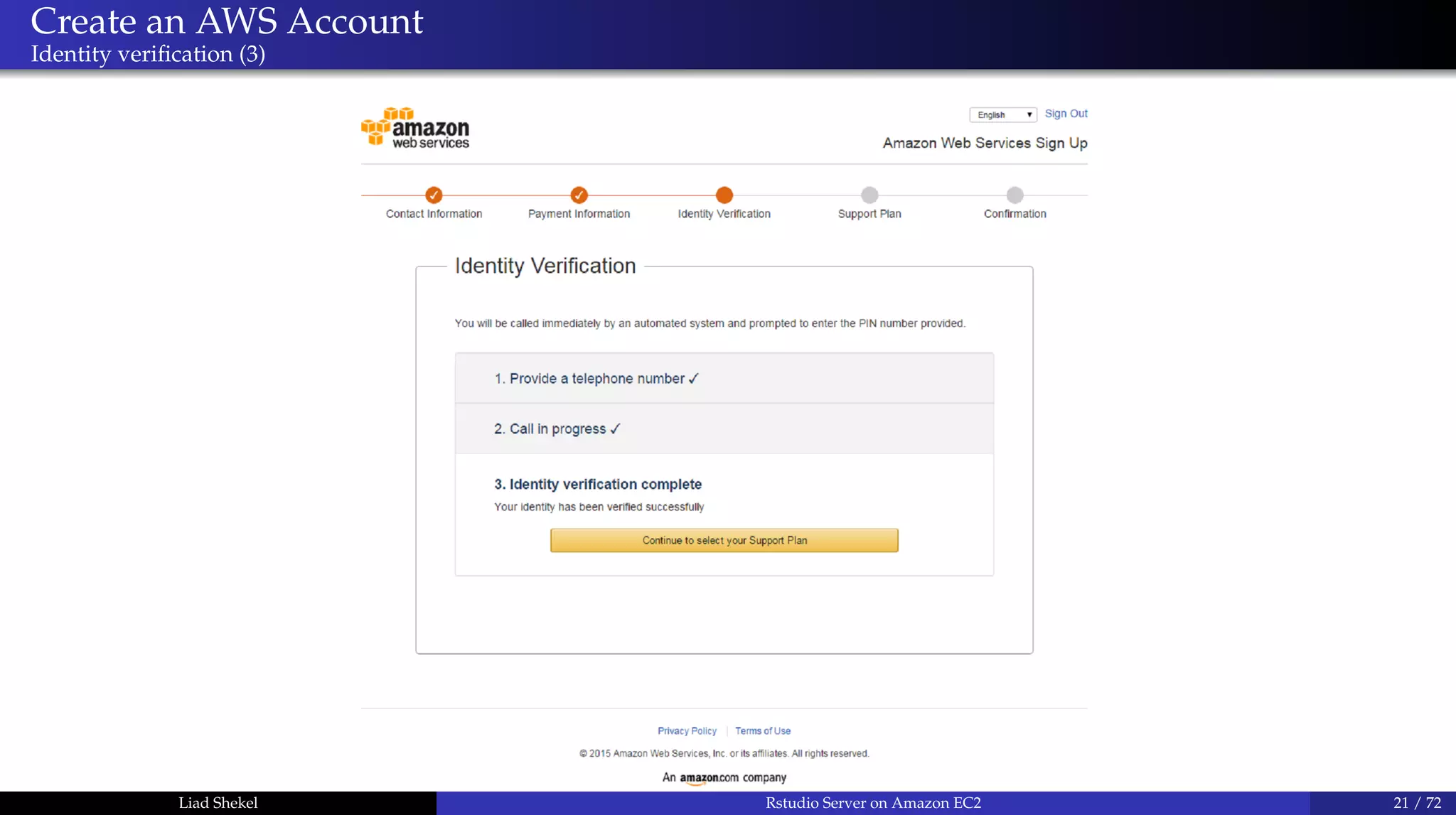Select the Confirmation step circle
The width and height of the screenshot is (1456, 815).
(1015, 195)
